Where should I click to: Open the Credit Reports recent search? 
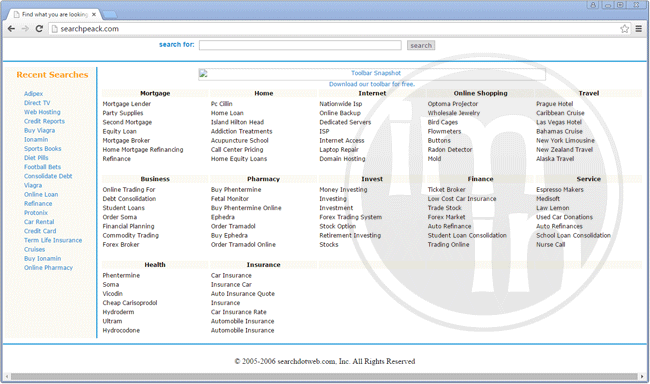44,121
